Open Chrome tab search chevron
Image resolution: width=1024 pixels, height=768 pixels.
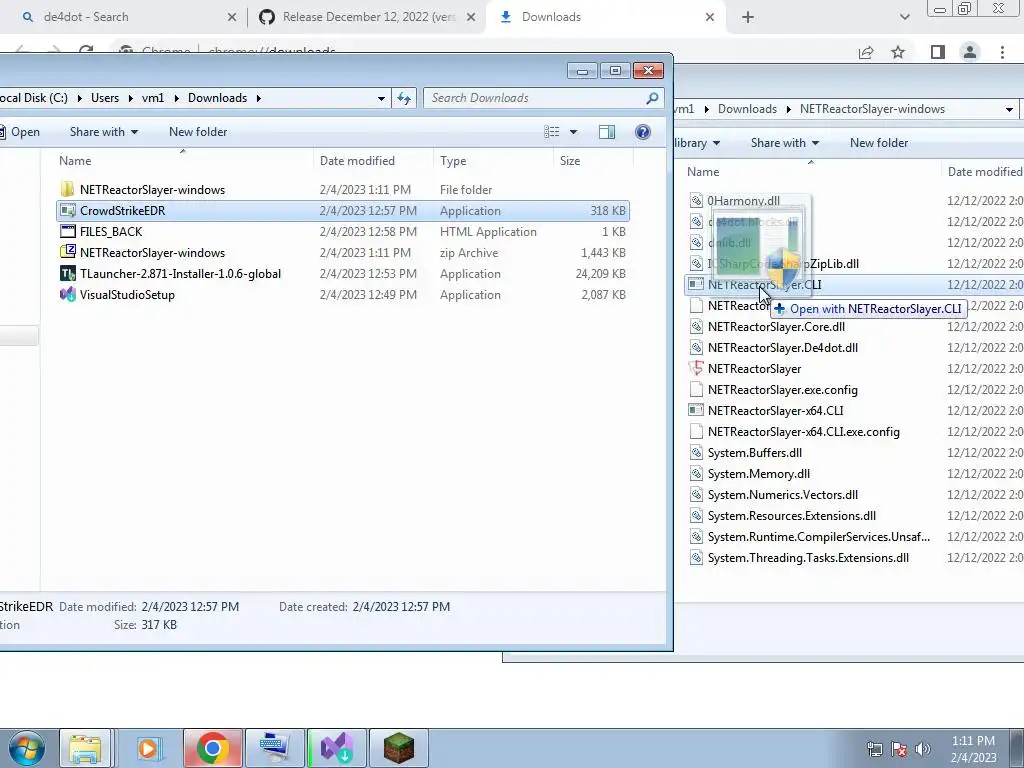point(904,17)
